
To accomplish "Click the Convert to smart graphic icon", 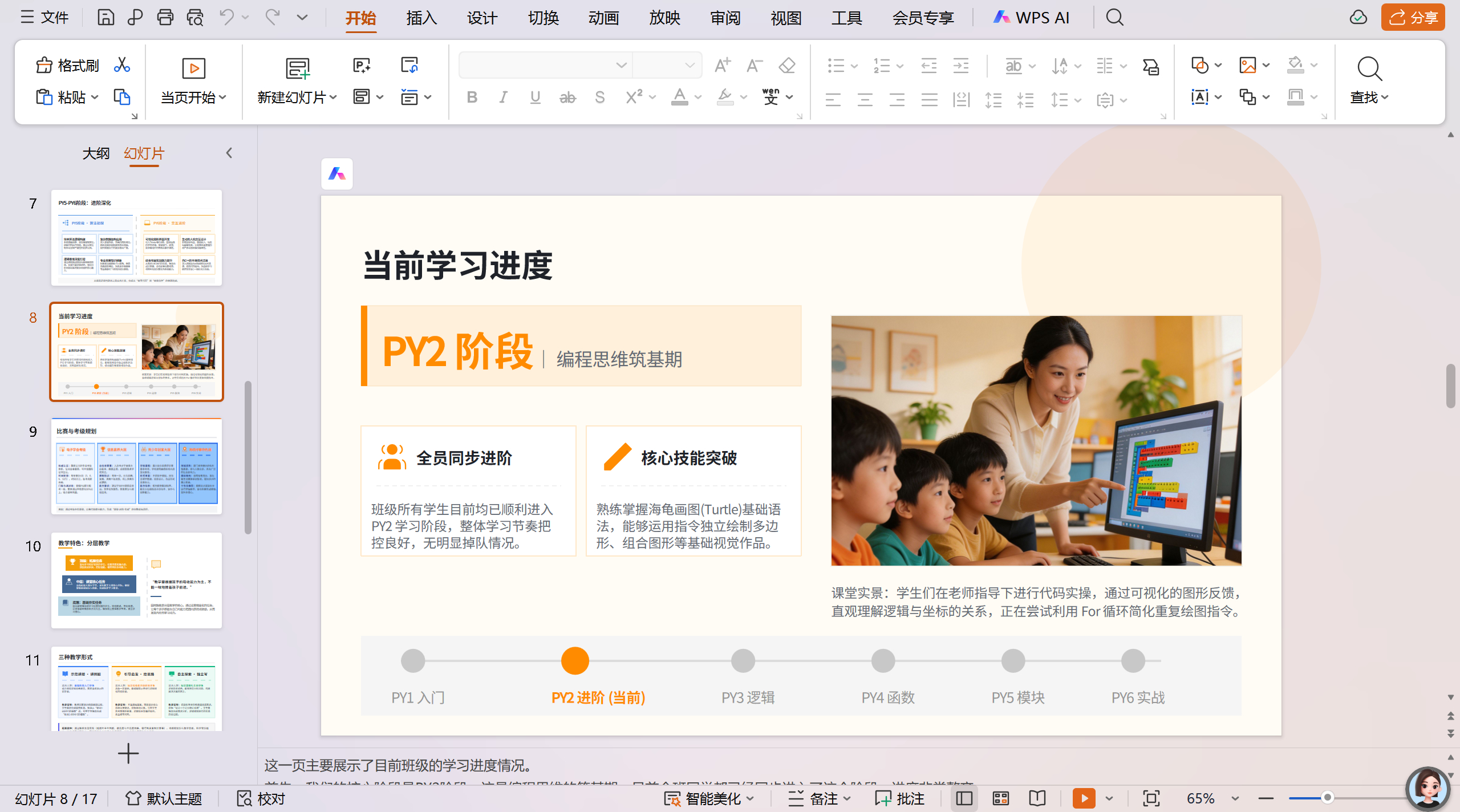I will click(x=1151, y=66).
